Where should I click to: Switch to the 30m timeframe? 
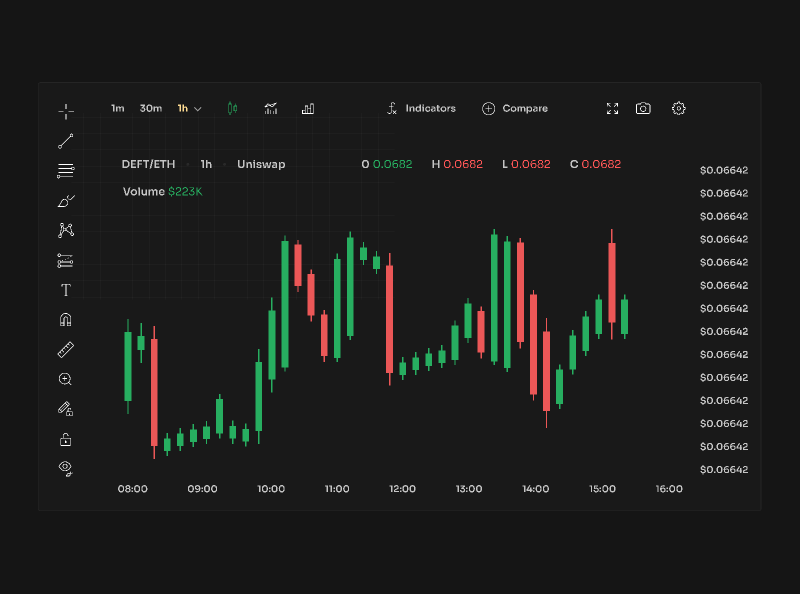coord(150,108)
